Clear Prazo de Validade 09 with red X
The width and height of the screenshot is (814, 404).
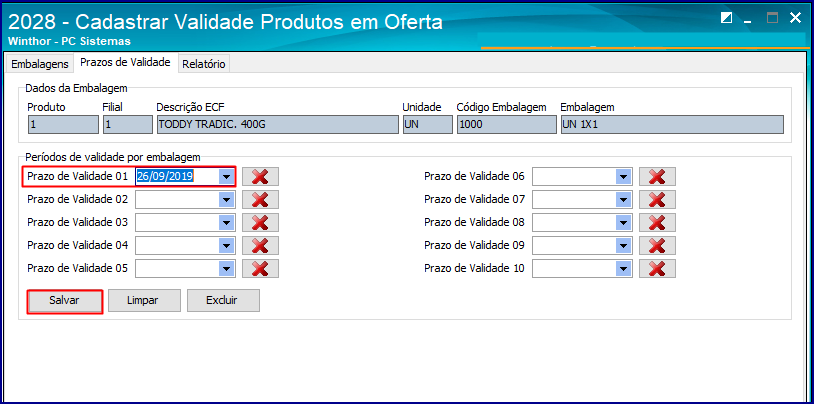[x=657, y=245]
